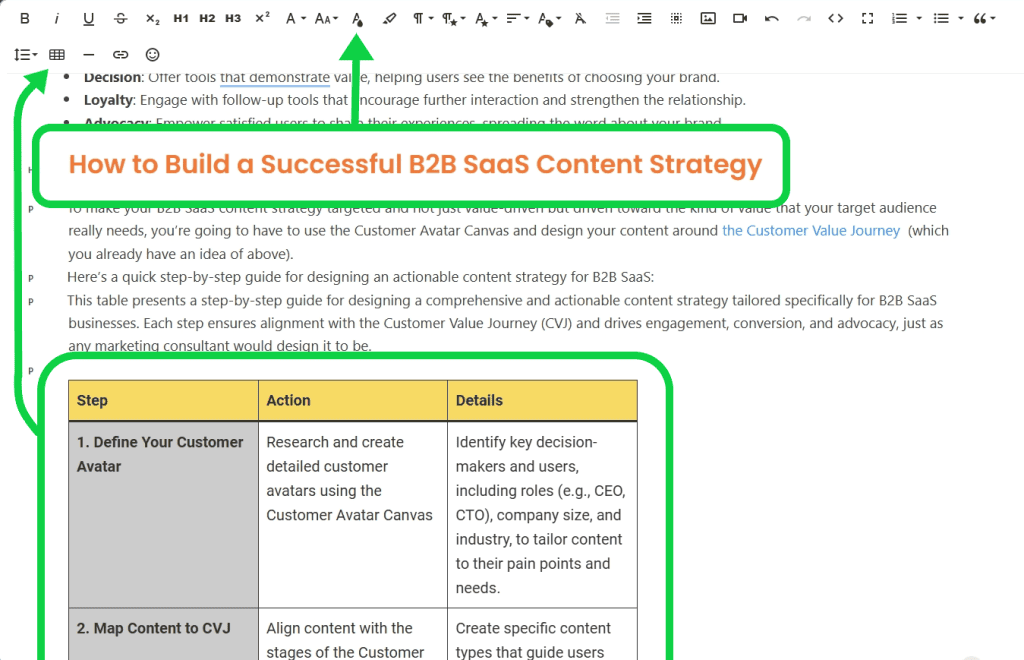Screen dimensions: 1024x660
Task: Enter fullscreen mode
Action: (867, 18)
